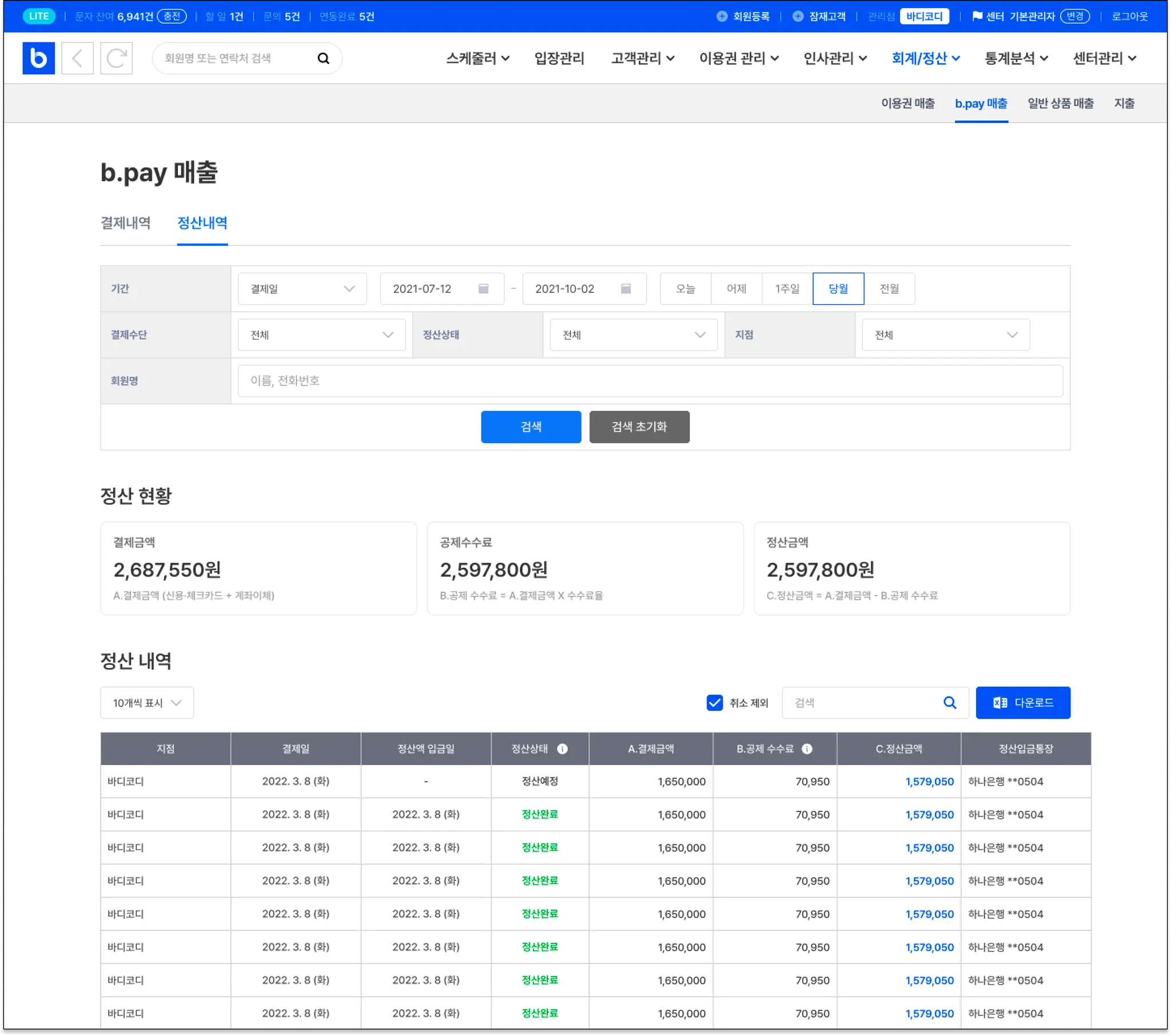1171x1036 pixels.
Task: Switch to the 결제내역 tab
Action: tap(125, 223)
